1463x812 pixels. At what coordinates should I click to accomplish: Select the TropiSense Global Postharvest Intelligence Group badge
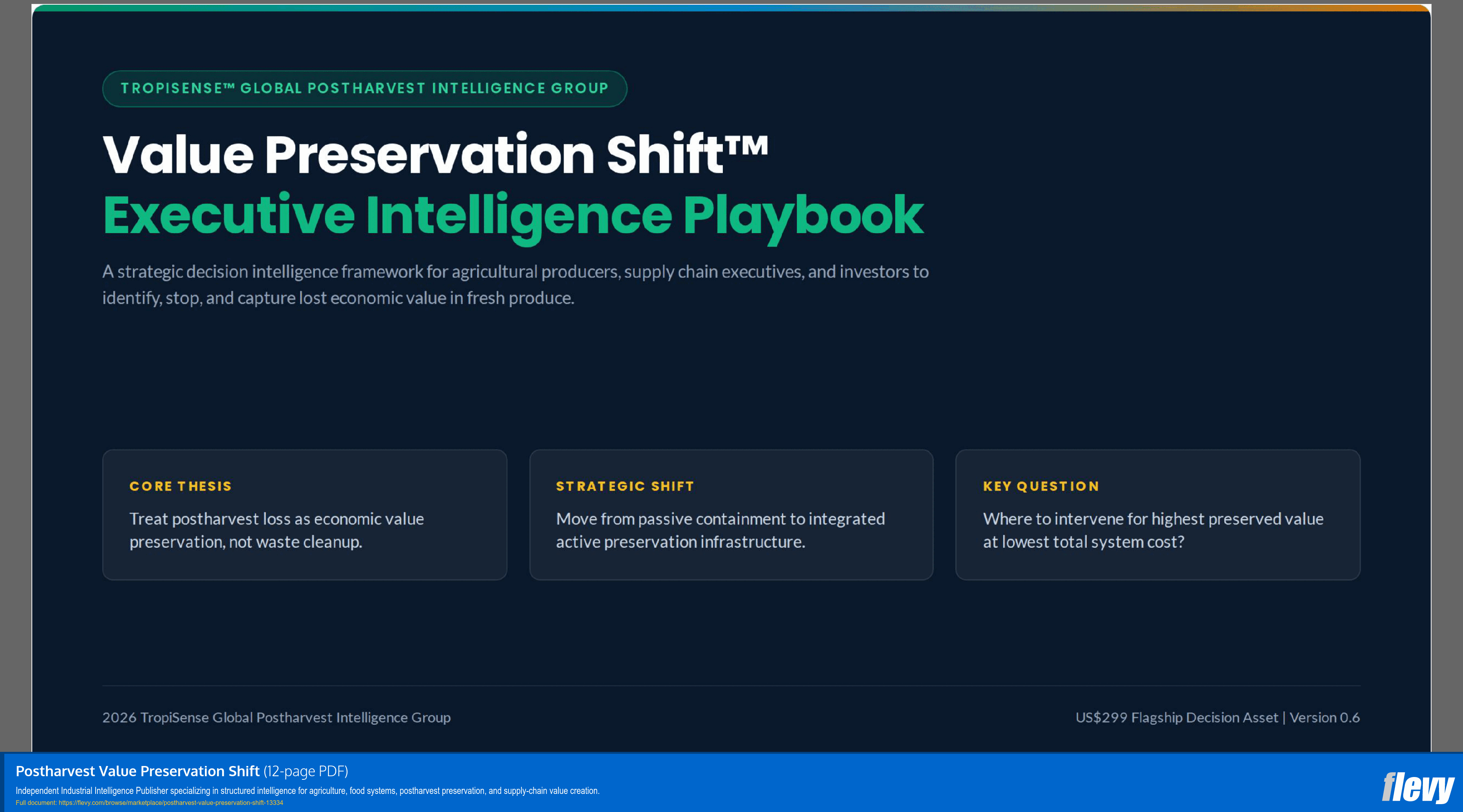click(x=365, y=88)
